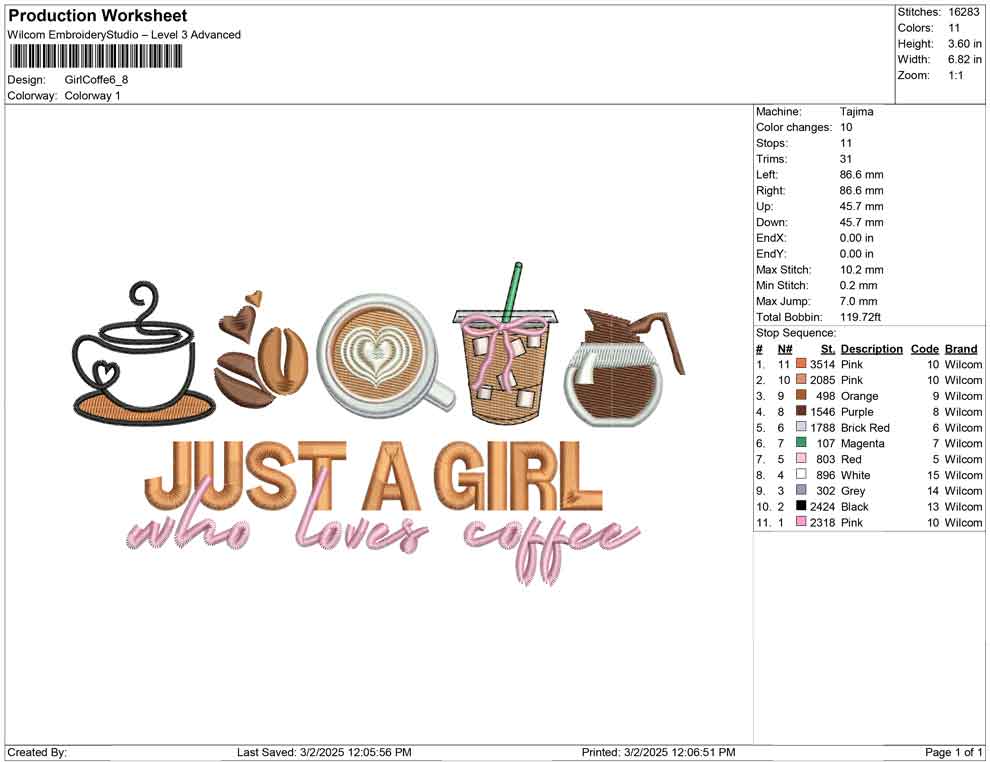Image resolution: width=990 pixels, height=762 pixels.
Task: Select the Orange 498 color swatch
Action: [800, 396]
